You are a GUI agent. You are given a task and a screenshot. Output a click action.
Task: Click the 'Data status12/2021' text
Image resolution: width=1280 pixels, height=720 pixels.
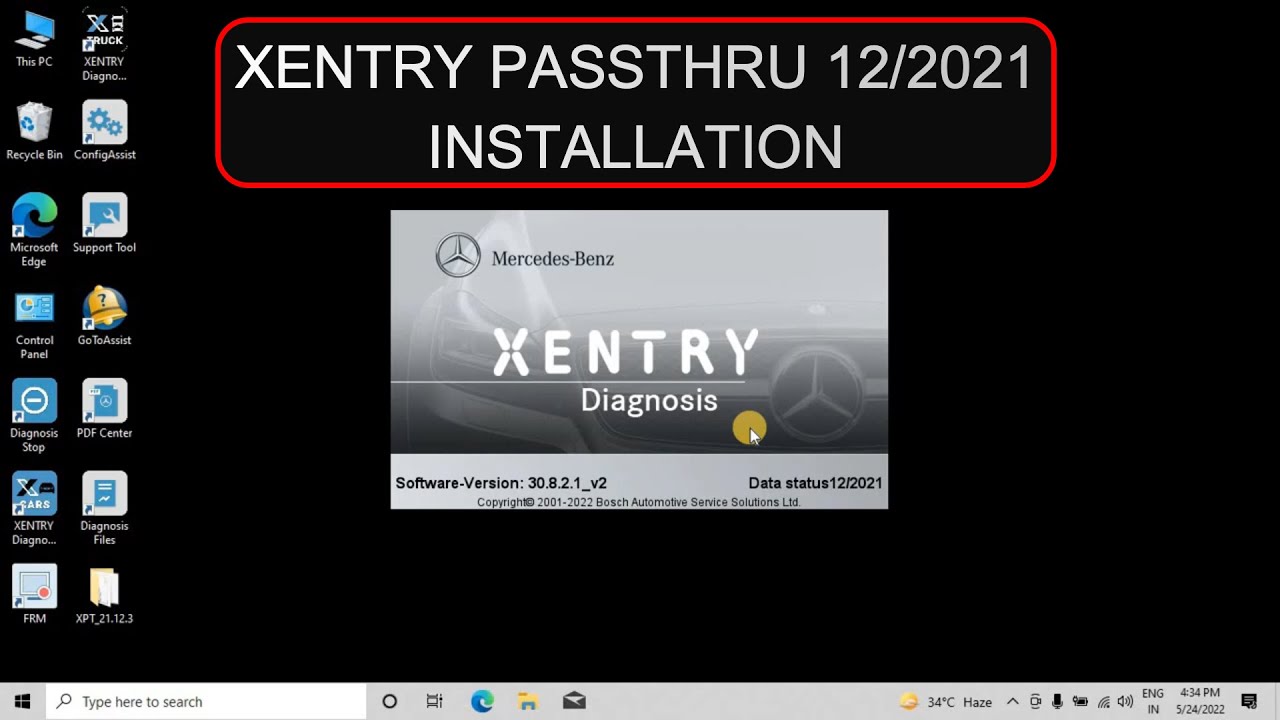coord(815,483)
